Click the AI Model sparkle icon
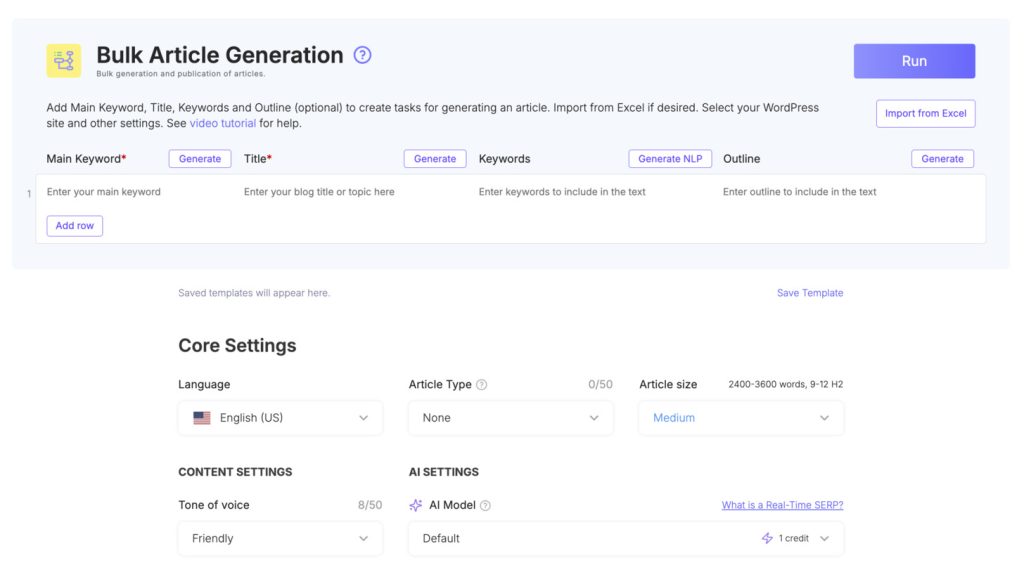The image size is (1024, 577). click(415, 505)
